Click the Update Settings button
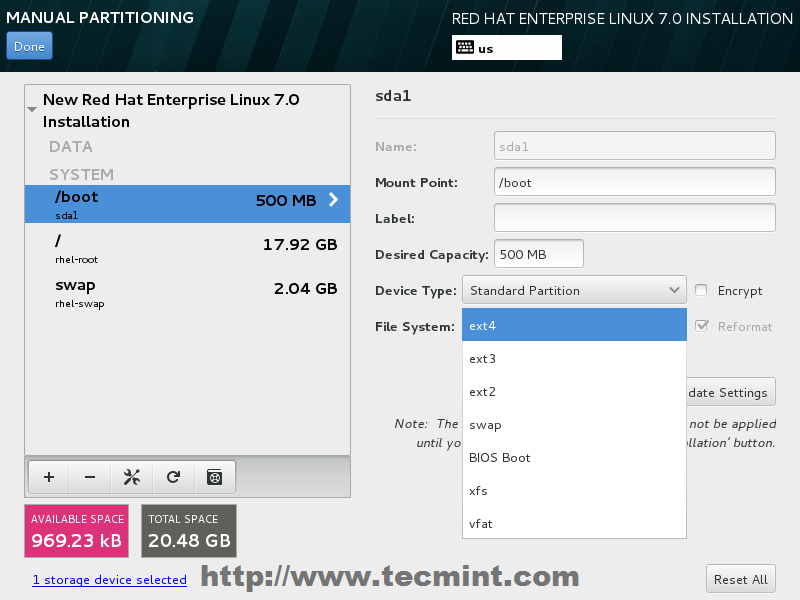This screenshot has width=800, height=600. click(x=731, y=392)
